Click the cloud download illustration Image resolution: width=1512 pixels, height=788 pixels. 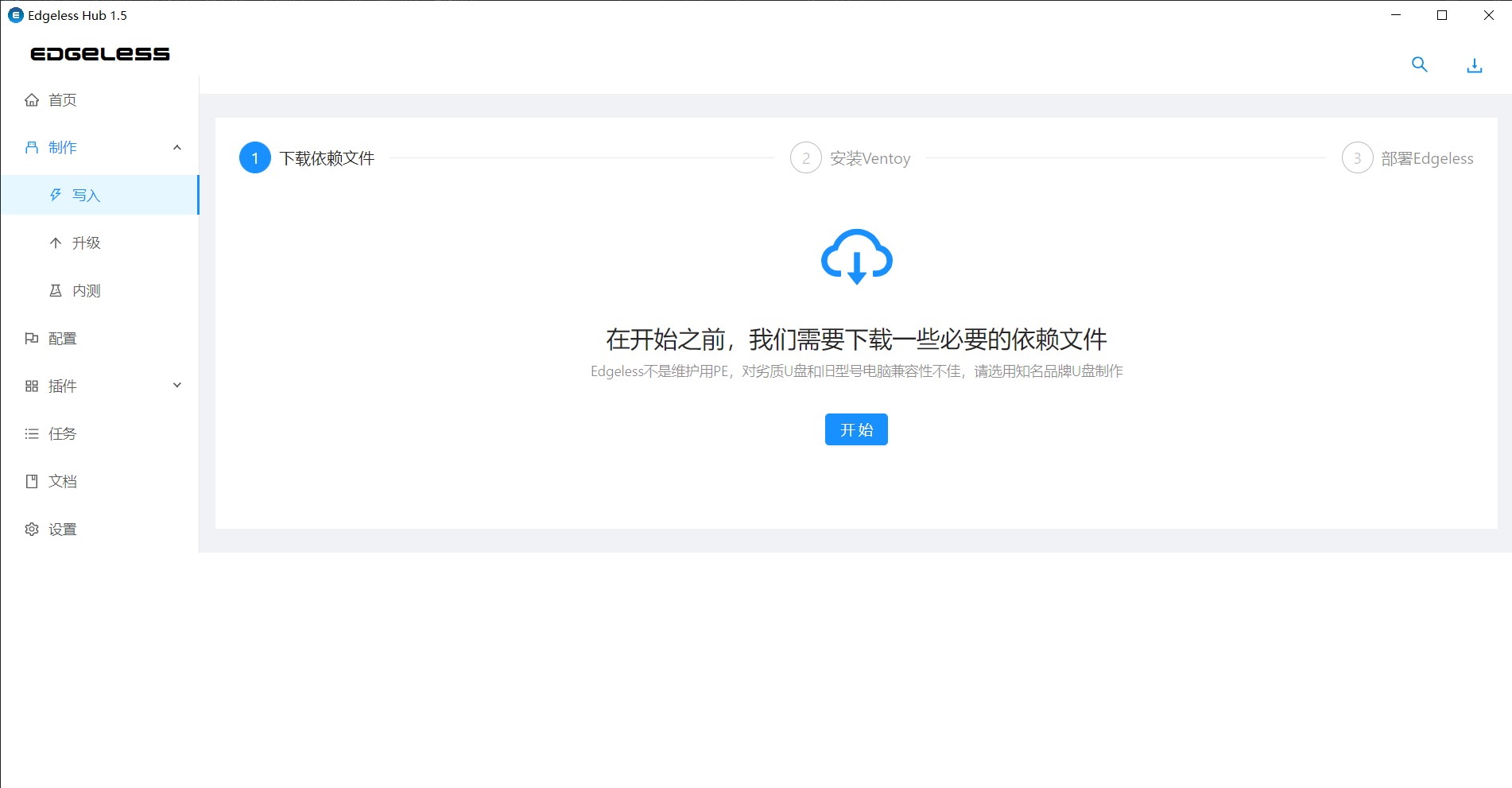(x=856, y=257)
